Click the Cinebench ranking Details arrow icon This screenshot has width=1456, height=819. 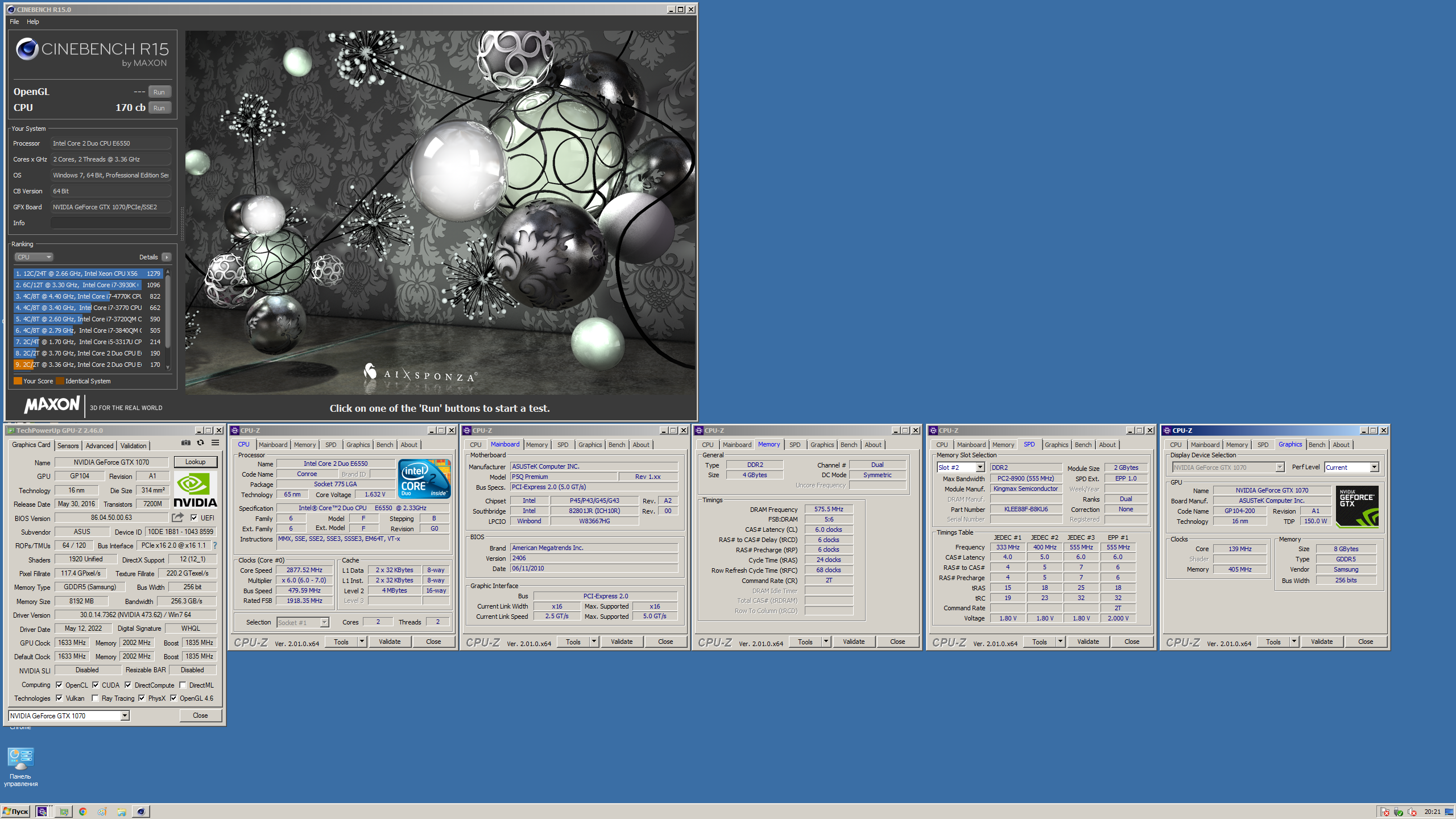click(x=167, y=257)
